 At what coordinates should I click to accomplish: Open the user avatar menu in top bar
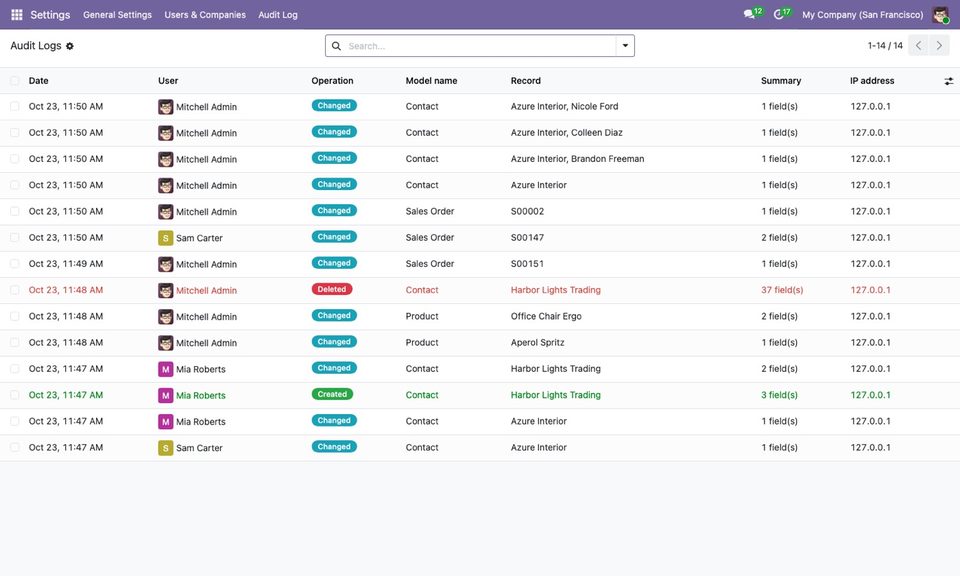coord(940,15)
